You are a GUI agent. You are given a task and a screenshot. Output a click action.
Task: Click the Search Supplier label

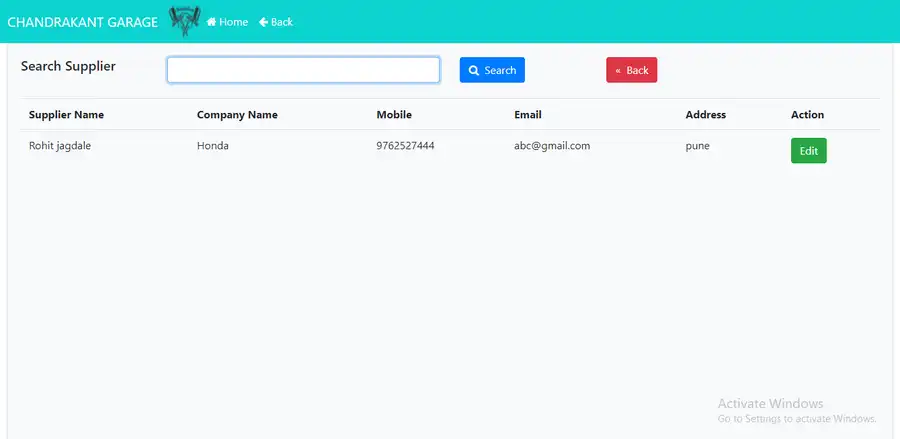pyautogui.click(x=68, y=67)
